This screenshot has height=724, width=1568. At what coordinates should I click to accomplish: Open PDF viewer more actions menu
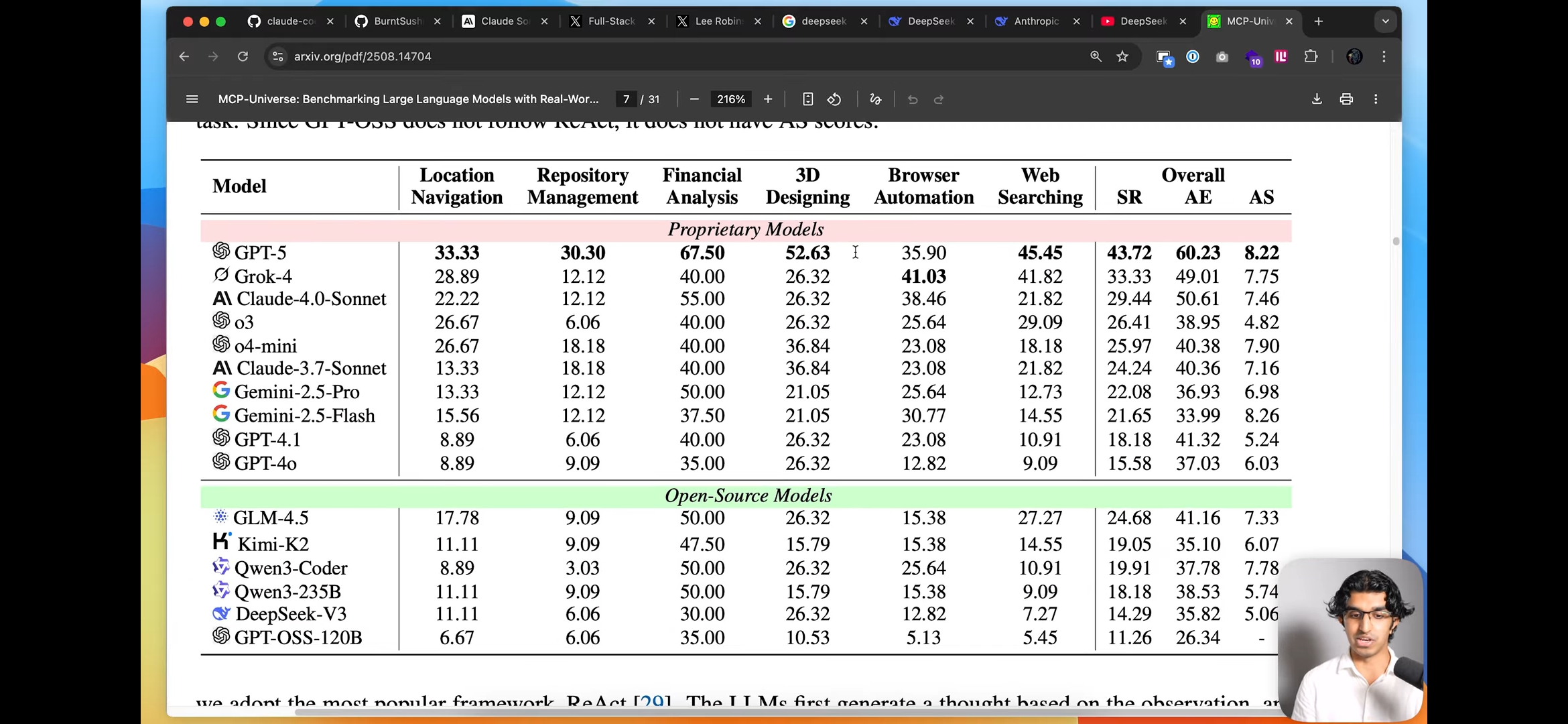1376,99
